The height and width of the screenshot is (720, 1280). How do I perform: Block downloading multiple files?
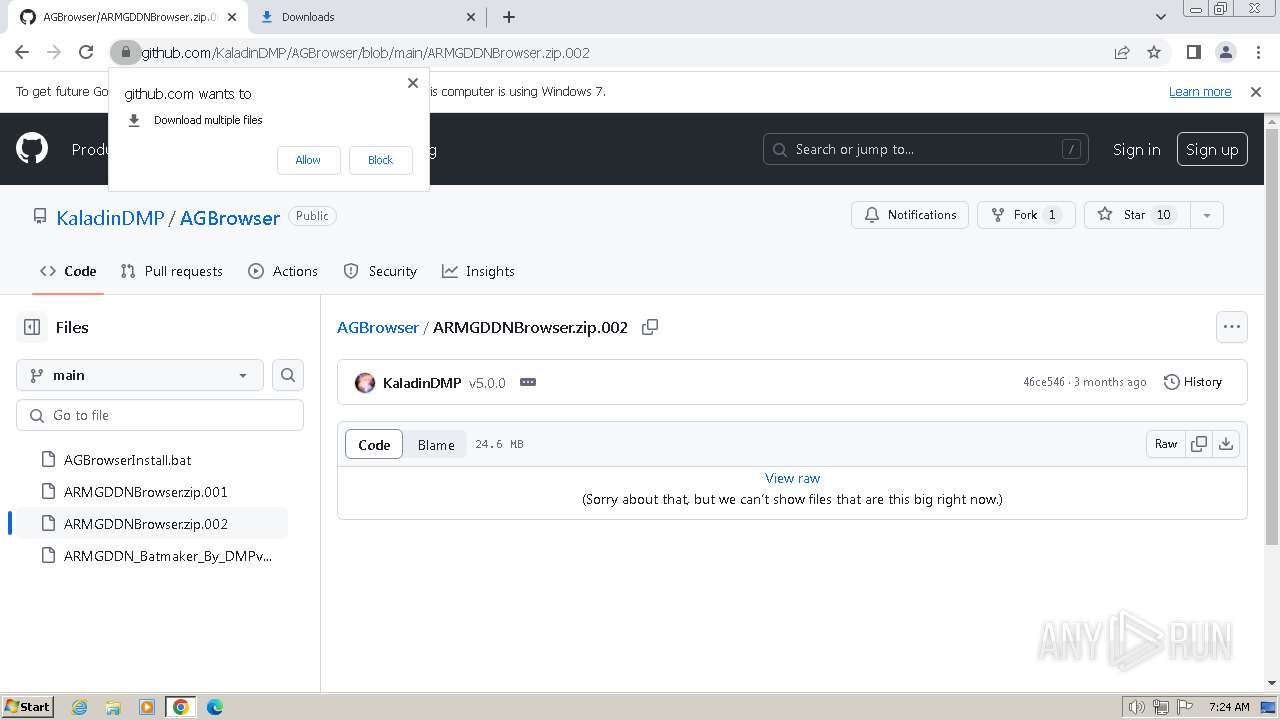(x=380, y=160)
